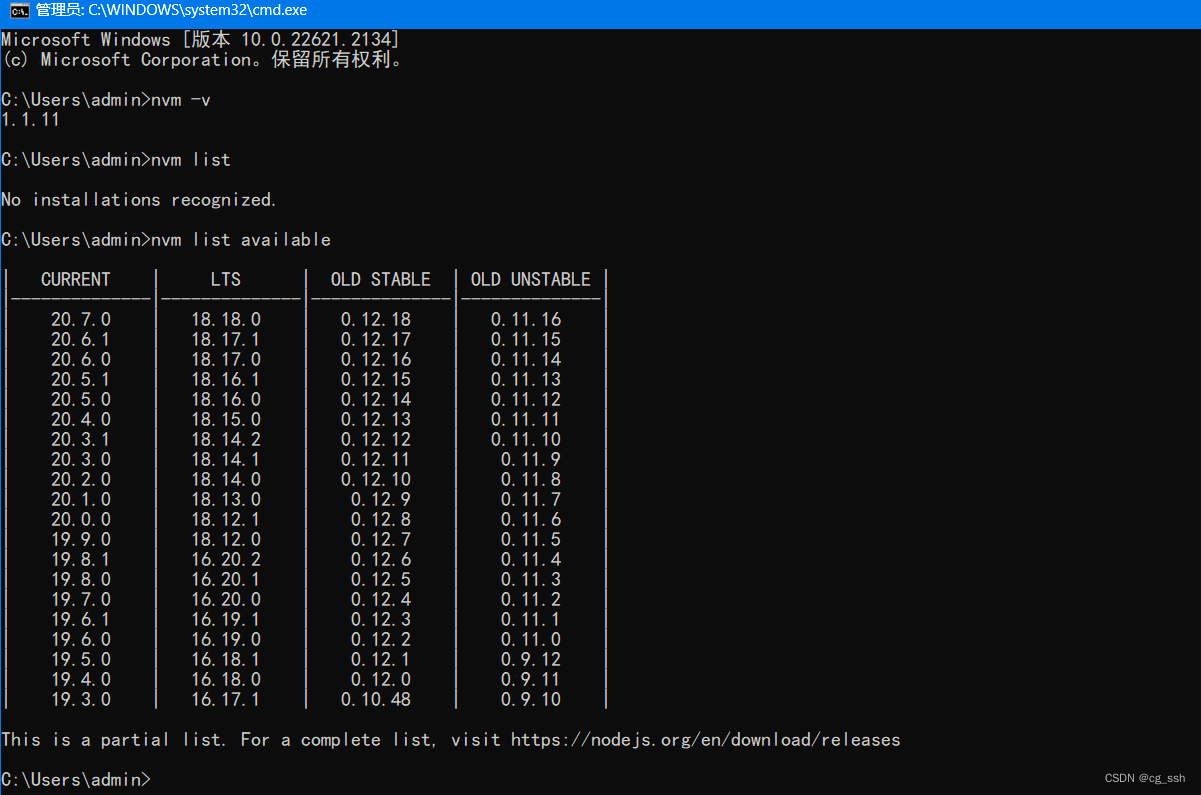1201x795 pixels.
Task: Click the nvm list available command text
Action: click(239, 239)
